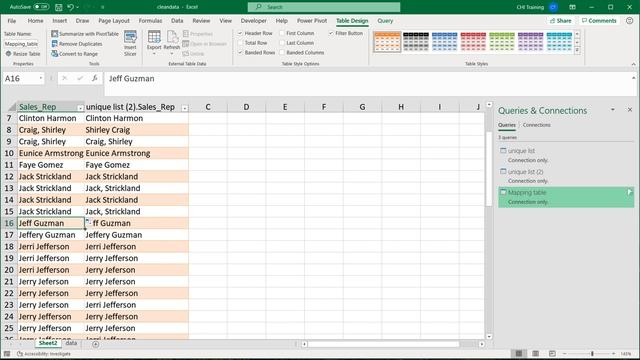Open the Undo history dropdown arrow
Viewport: 640px width, 360px height.
(78, 7)
